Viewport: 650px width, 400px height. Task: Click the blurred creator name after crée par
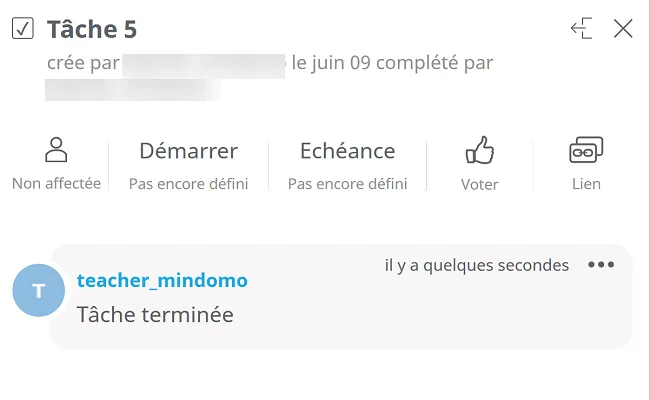(x=203, y=66)
